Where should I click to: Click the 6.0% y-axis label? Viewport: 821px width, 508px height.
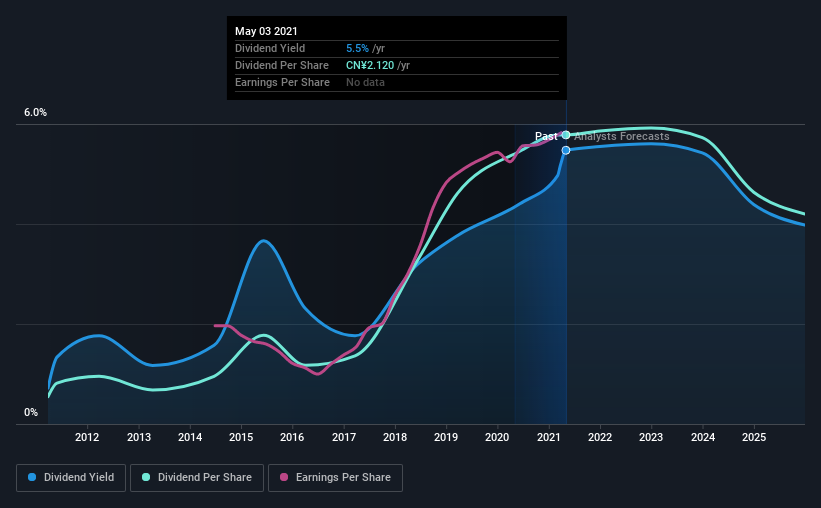tap(35, 113)
